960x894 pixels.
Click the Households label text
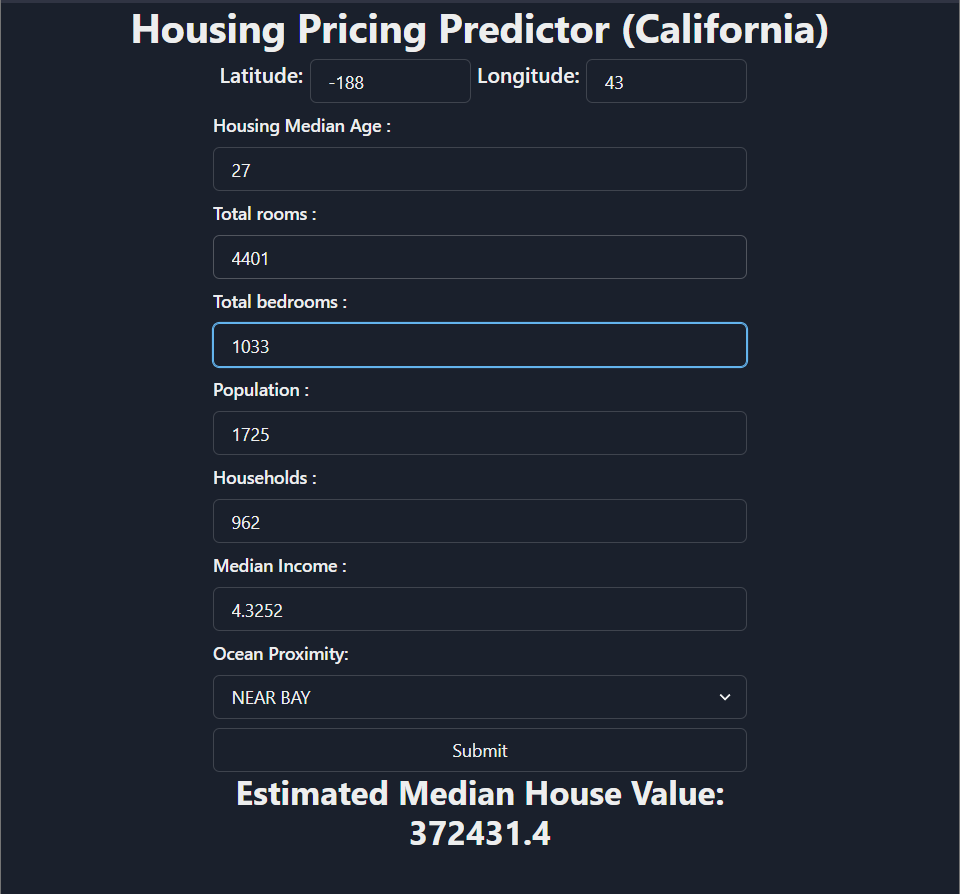[x=264, y=478]
